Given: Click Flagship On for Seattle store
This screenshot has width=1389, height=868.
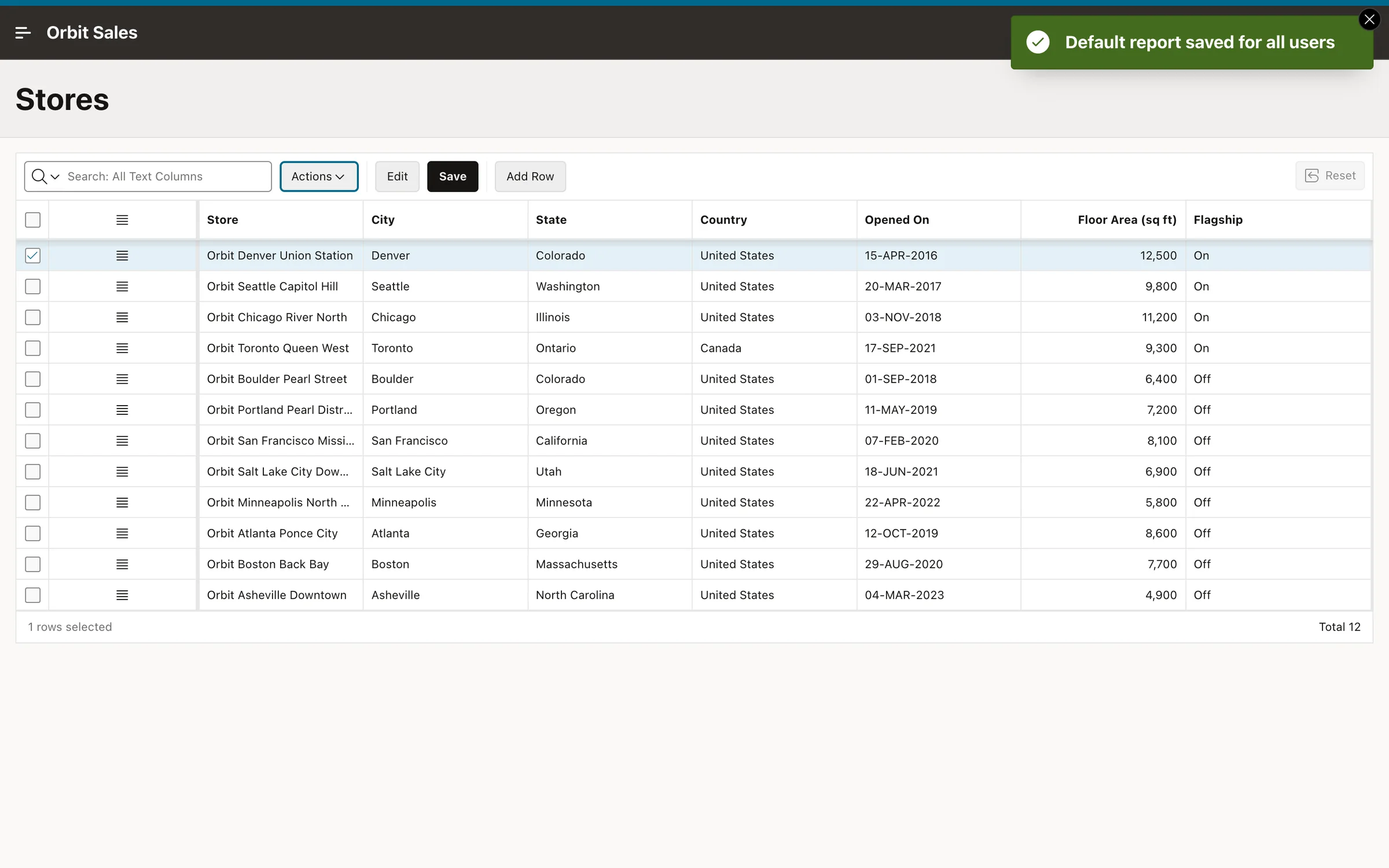Looking at the screenshot, I should (1278, 286).
